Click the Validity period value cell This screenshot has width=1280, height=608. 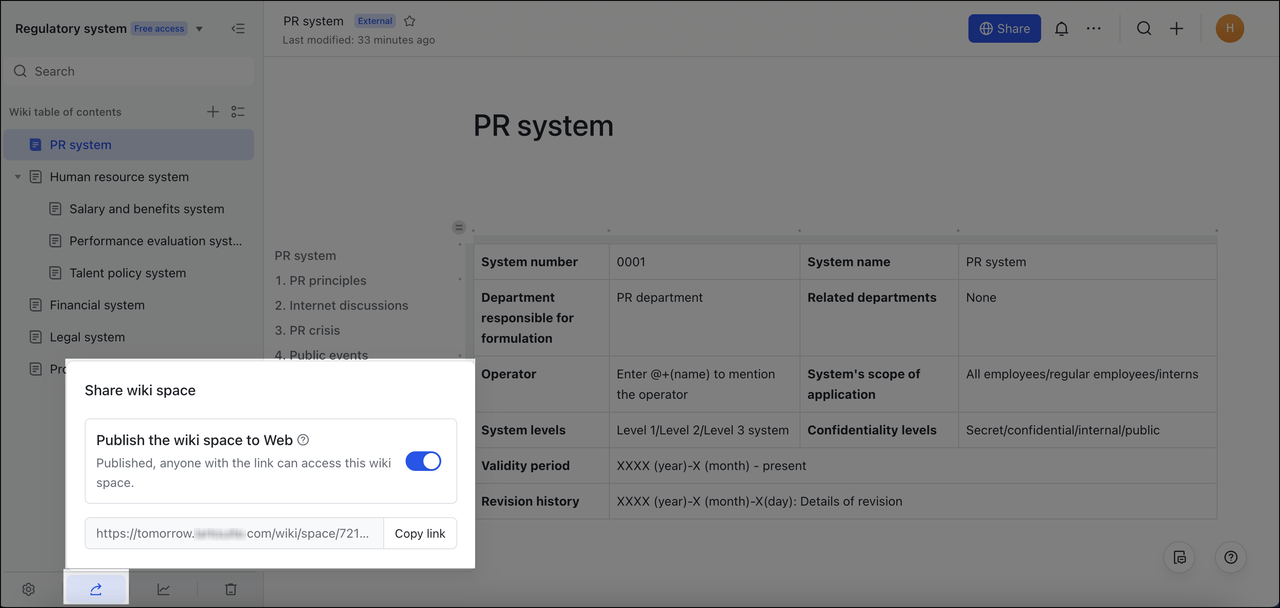click(x=913, y=466)
